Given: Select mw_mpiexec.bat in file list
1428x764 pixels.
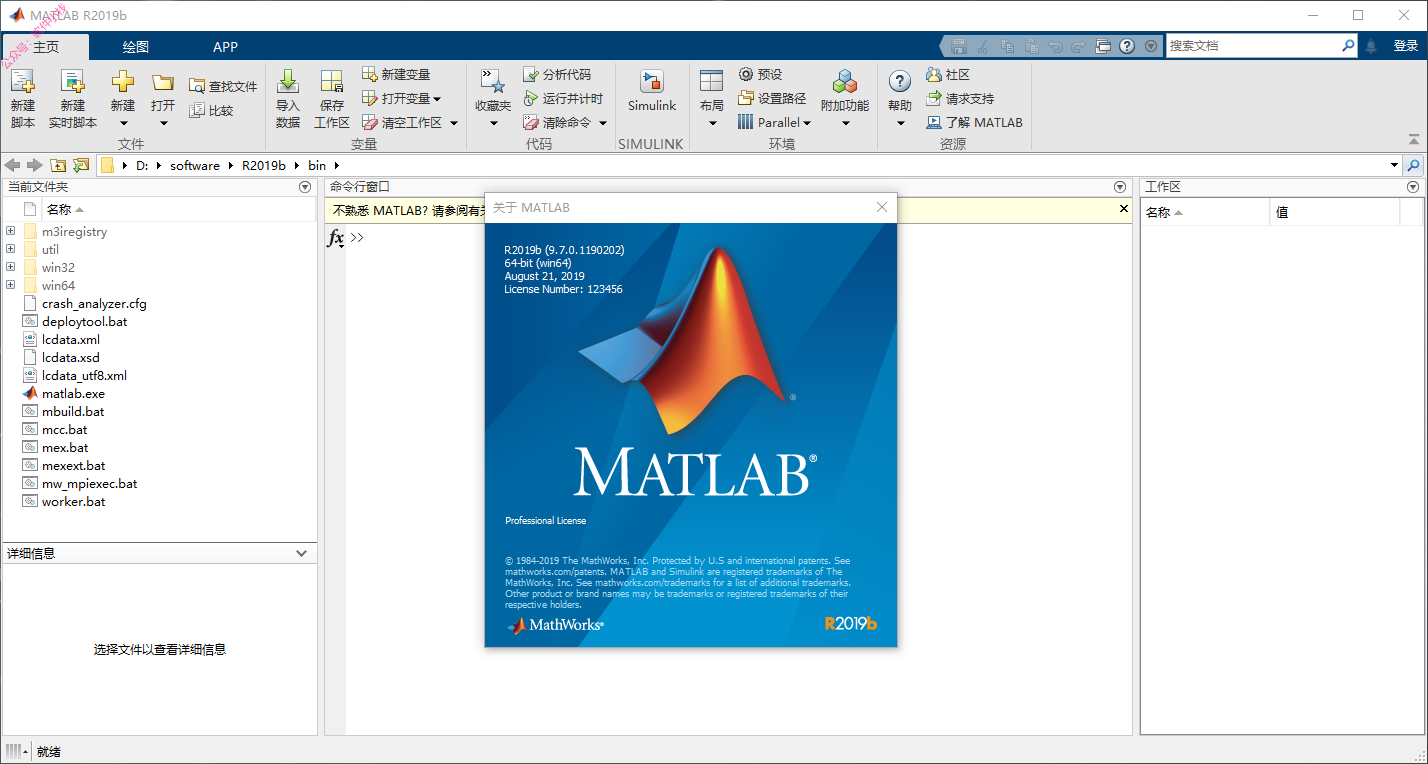Looking at the screenshot, I should tap(89, 484).
